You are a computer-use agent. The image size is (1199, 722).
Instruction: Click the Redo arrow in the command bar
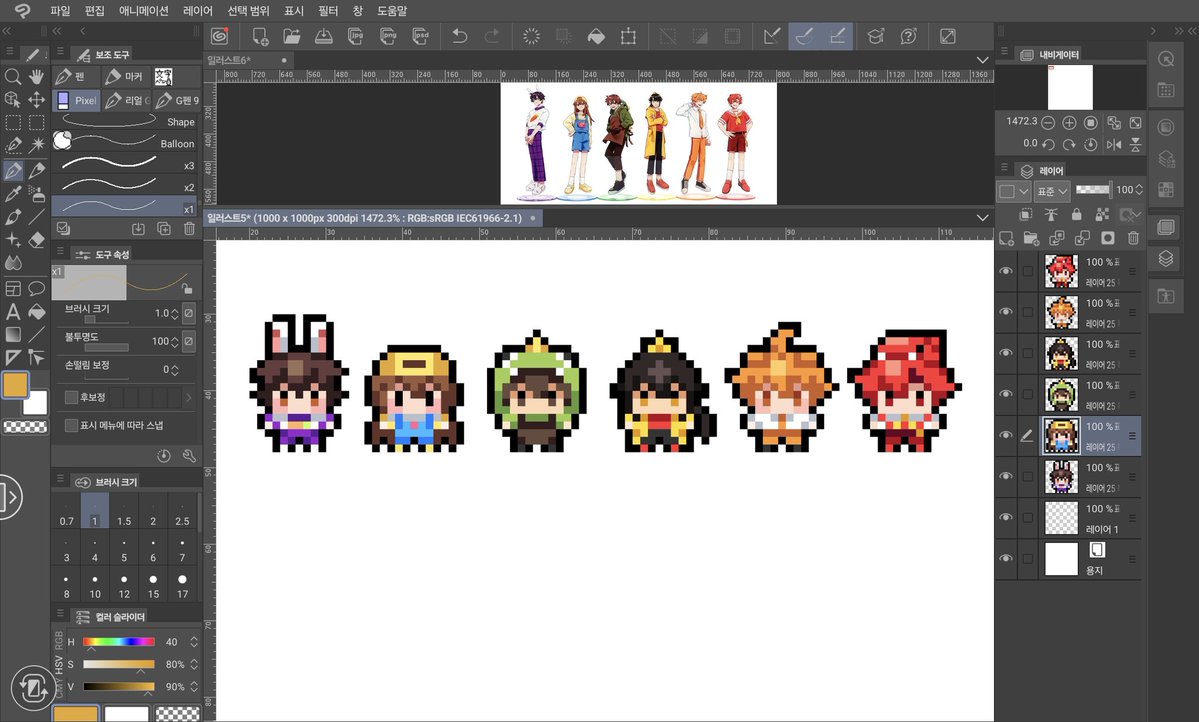[x=492, y=36]
